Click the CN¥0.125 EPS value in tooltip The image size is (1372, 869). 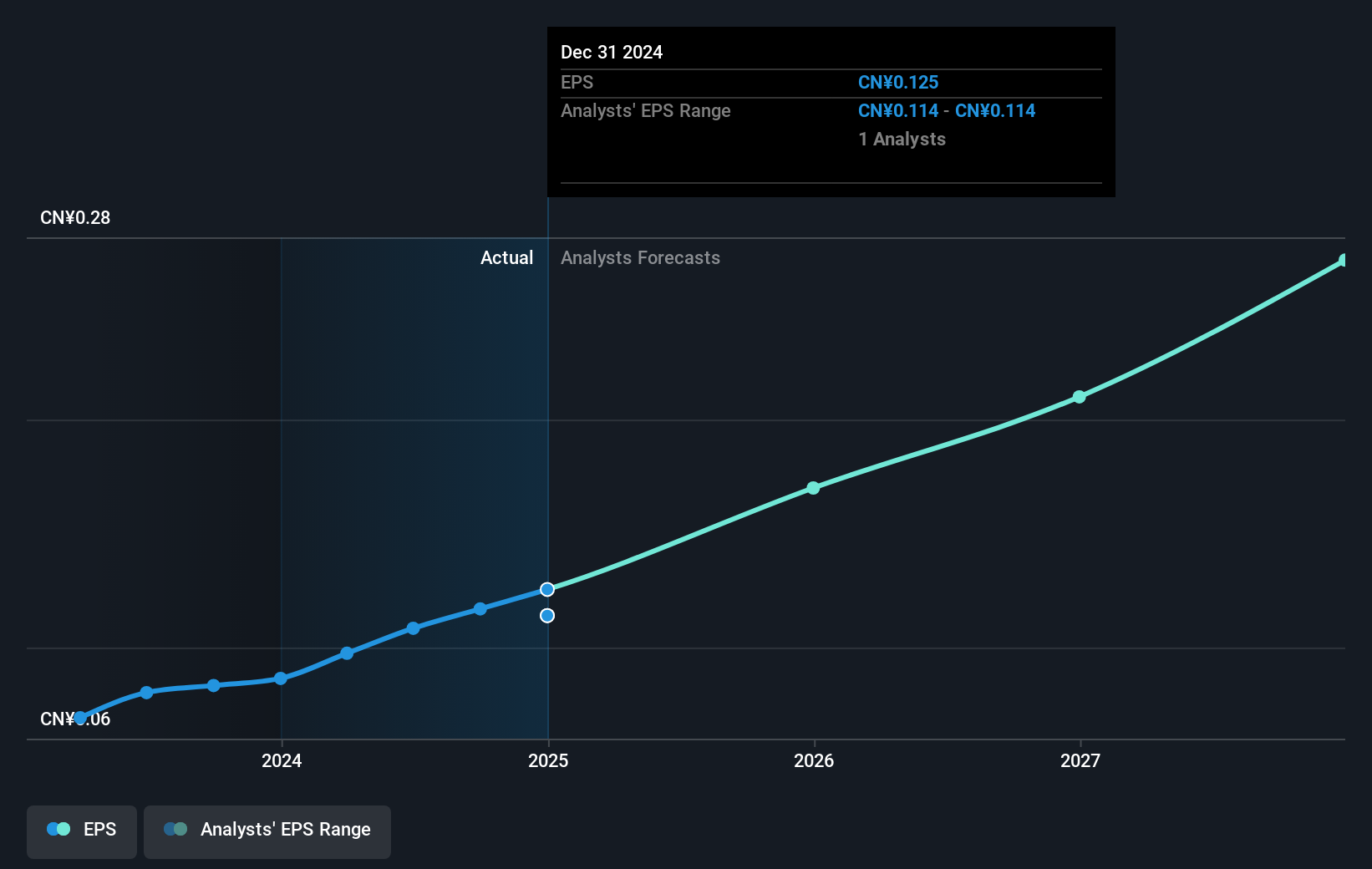tap(898, 83)
